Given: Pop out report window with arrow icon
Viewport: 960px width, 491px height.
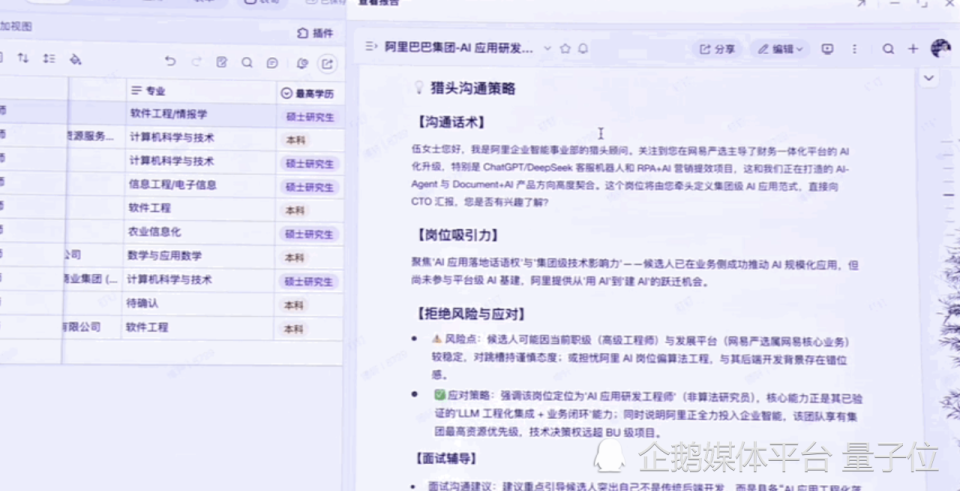Looking at the screenshot, I should tap(861, 3).
